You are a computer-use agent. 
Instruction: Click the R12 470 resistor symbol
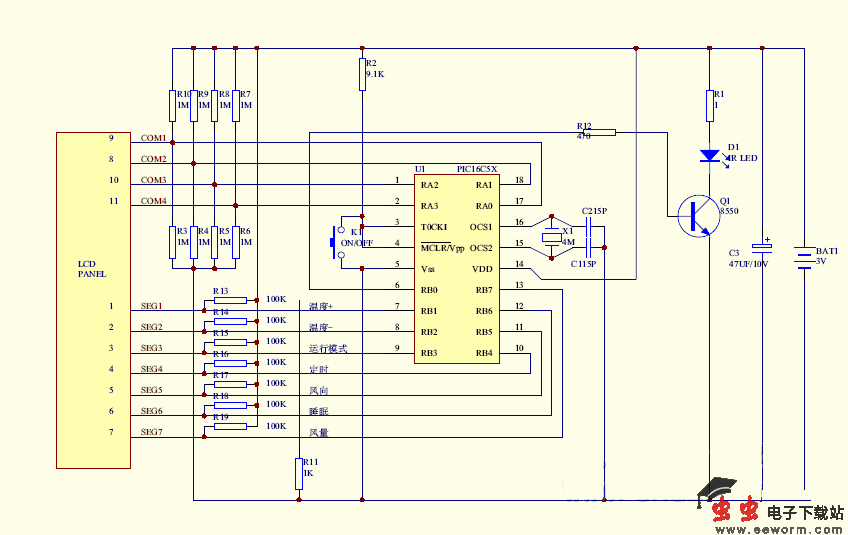pos(599,131)
